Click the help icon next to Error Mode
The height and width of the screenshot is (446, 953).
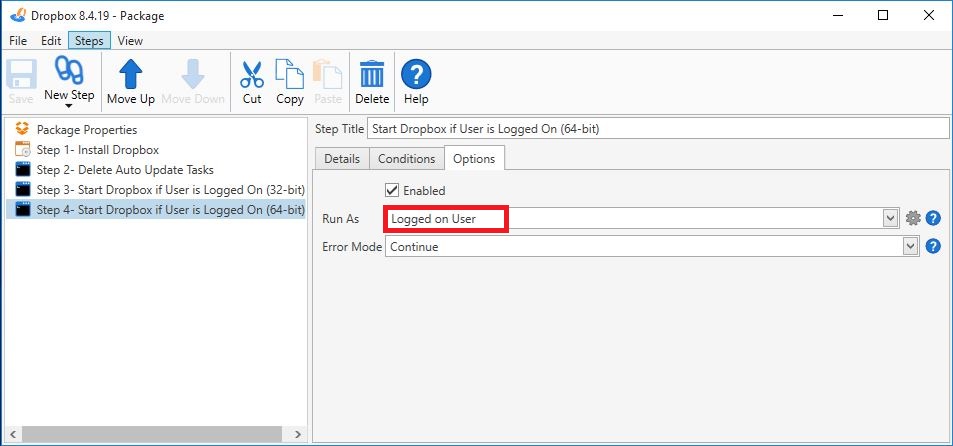click(x=933, y=246)
